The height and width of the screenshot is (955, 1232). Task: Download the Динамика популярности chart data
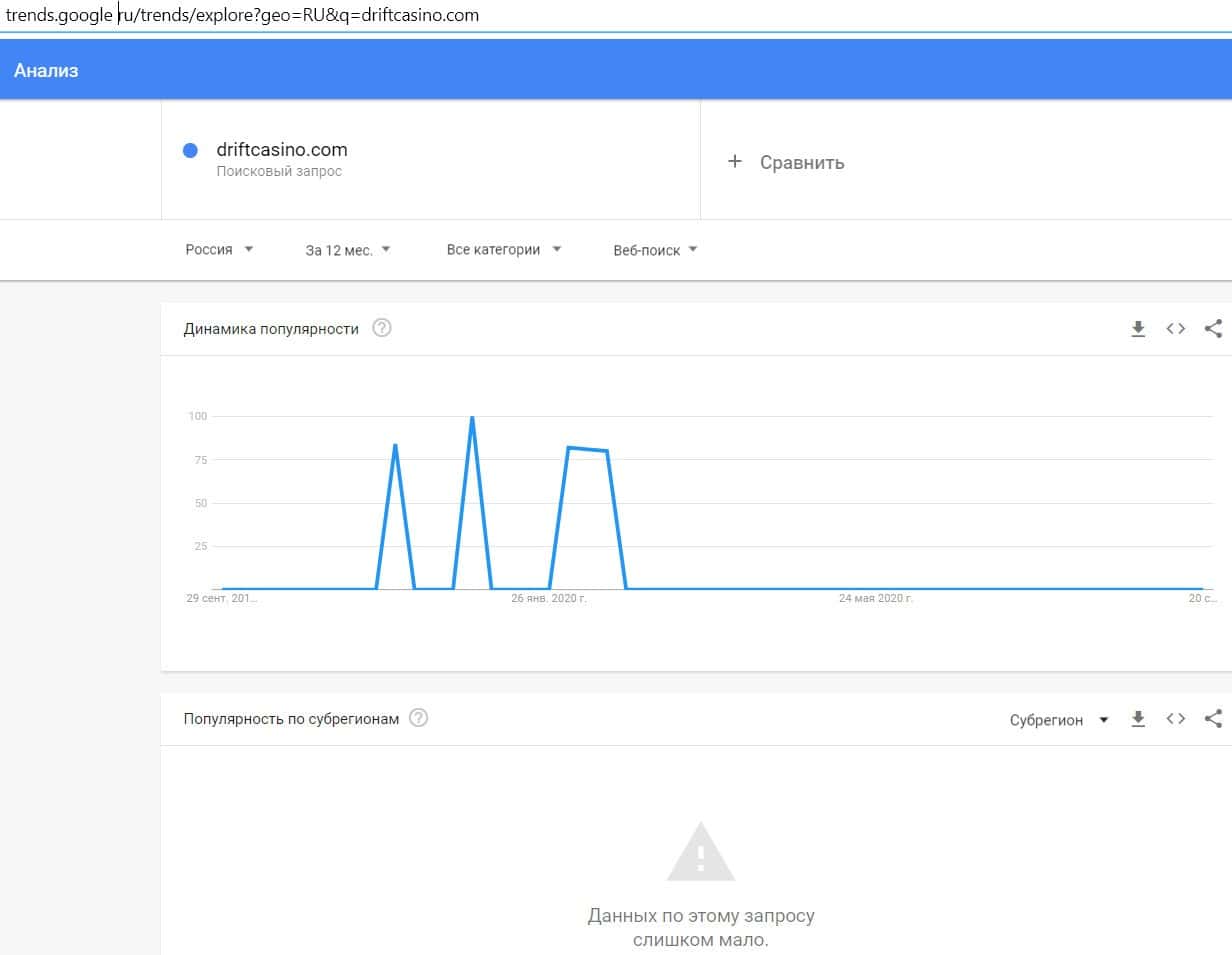[x=1138, y=328]
